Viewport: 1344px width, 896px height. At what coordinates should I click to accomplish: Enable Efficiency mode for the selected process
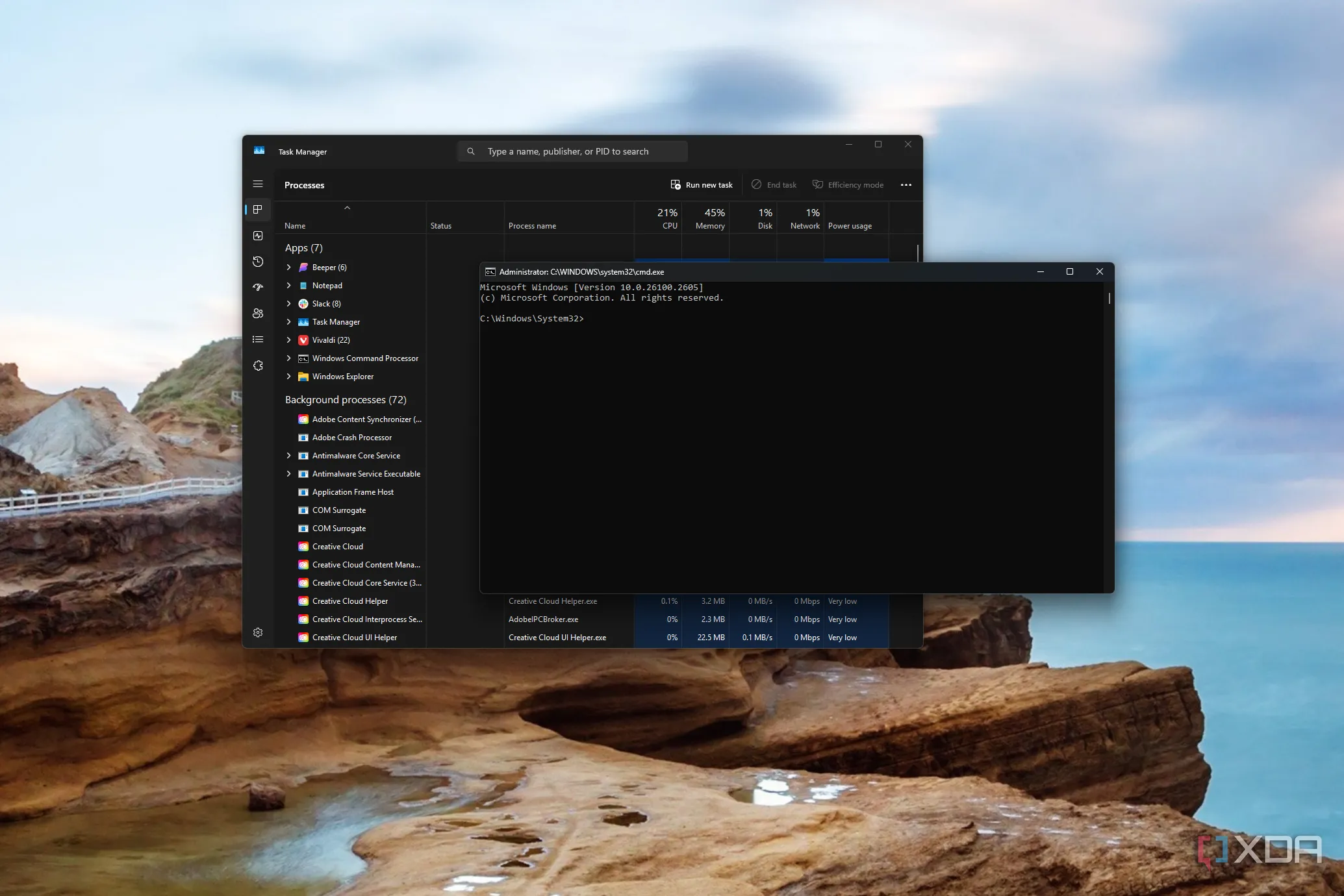coord(848,184)
